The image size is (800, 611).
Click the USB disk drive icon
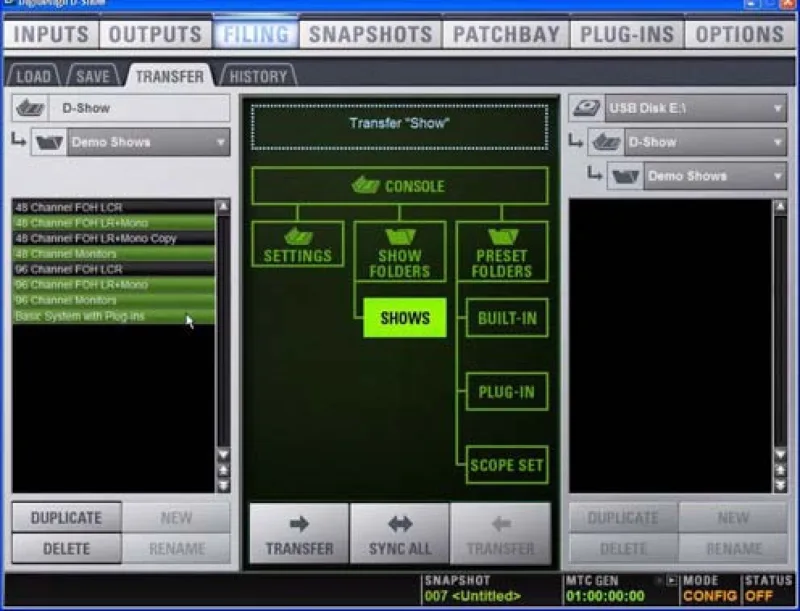click(x=587, y=108)
